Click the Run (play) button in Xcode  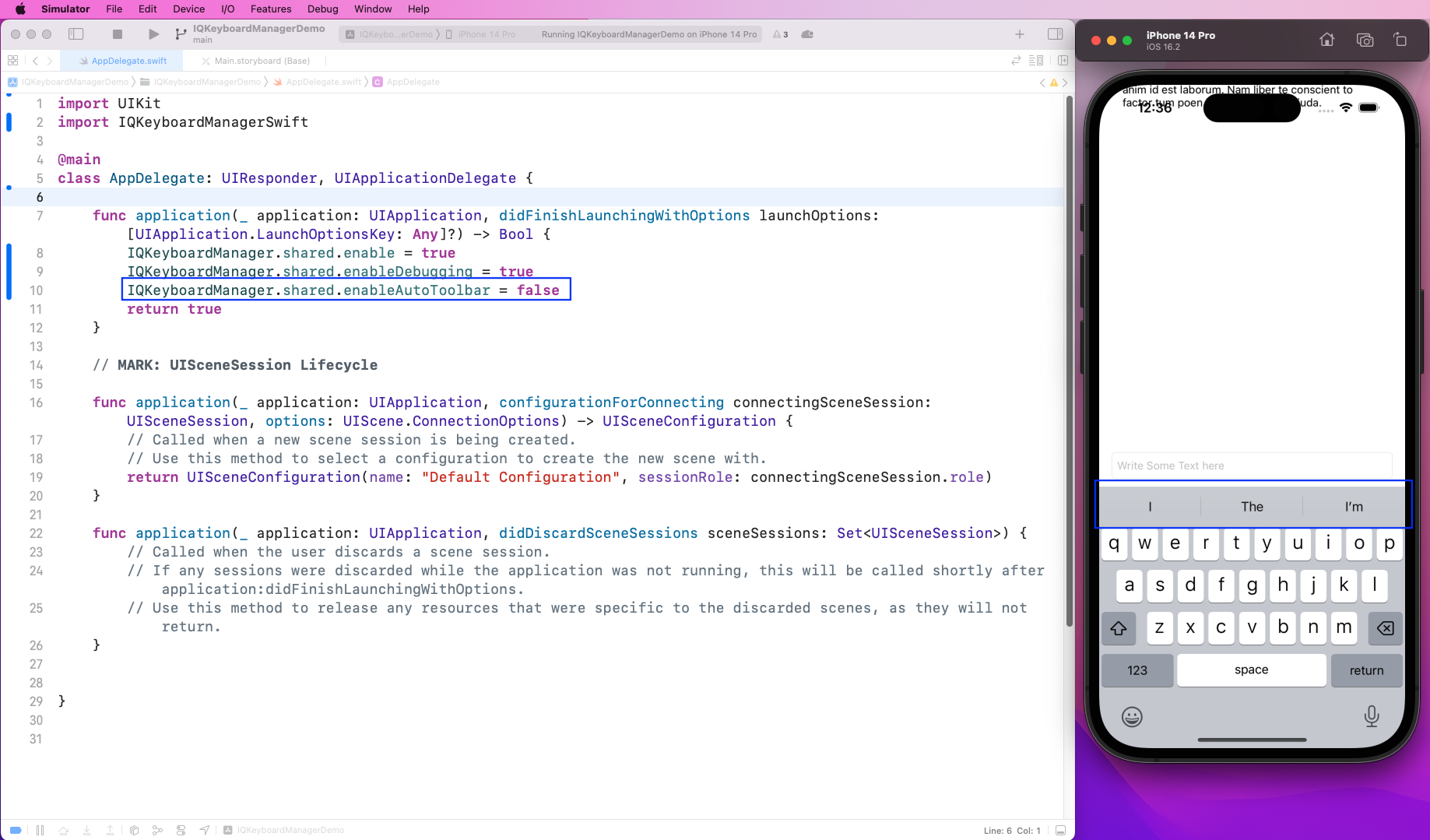[x=153, y=34]
